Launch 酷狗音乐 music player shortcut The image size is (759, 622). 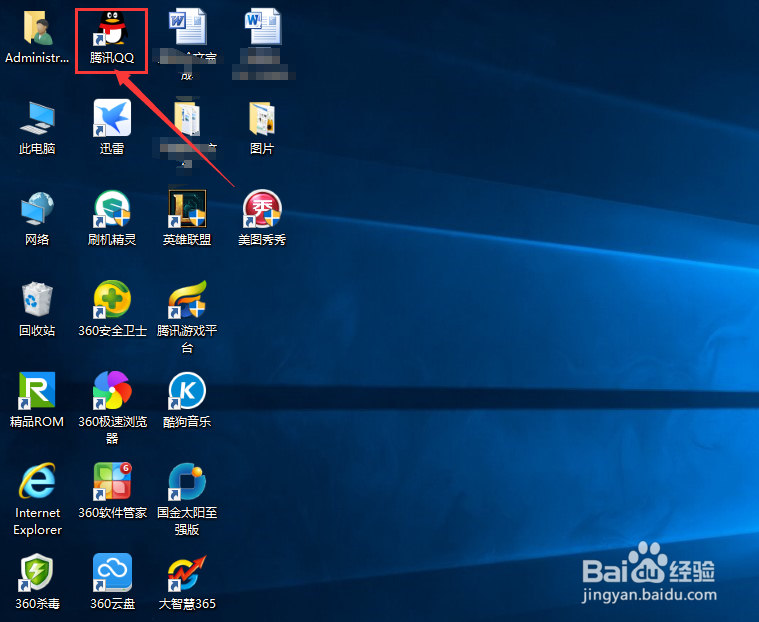(187, 390)
